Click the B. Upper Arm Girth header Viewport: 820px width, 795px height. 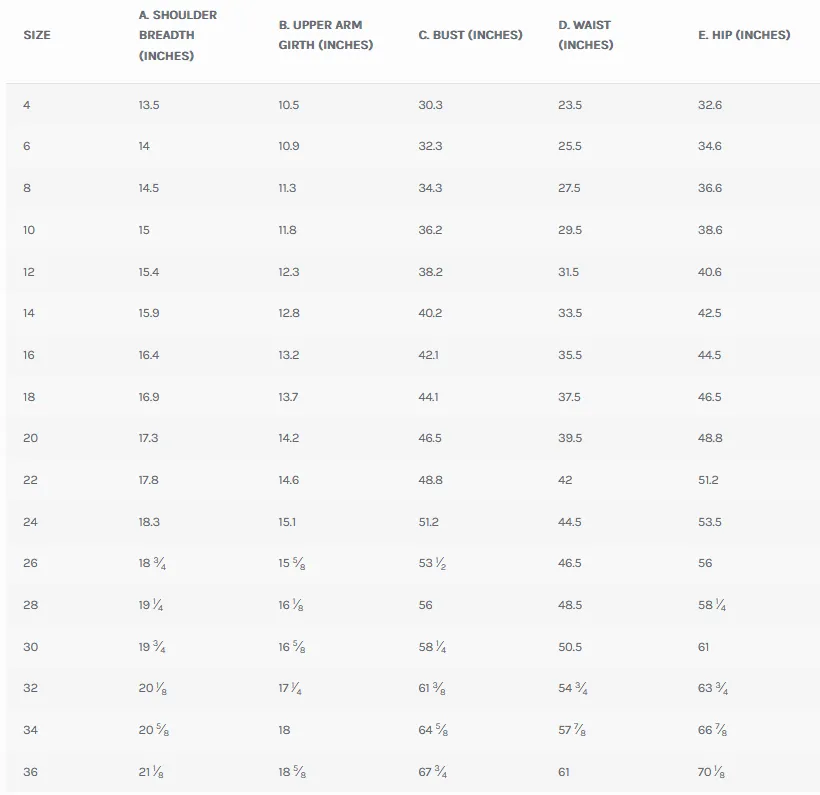[326, 35]
